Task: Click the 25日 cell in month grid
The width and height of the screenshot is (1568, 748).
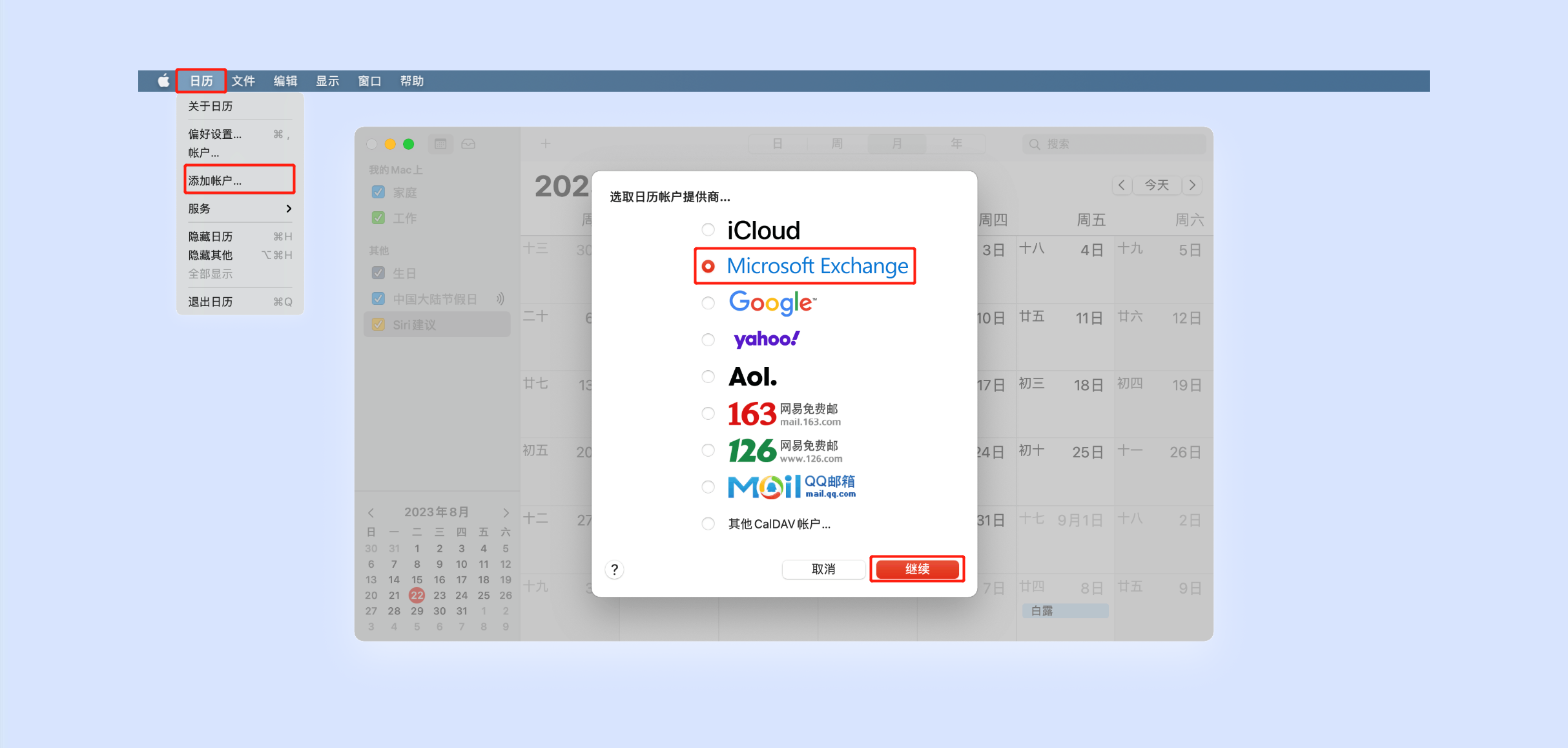Action: pyautogui.click(x=1065, y=472)
